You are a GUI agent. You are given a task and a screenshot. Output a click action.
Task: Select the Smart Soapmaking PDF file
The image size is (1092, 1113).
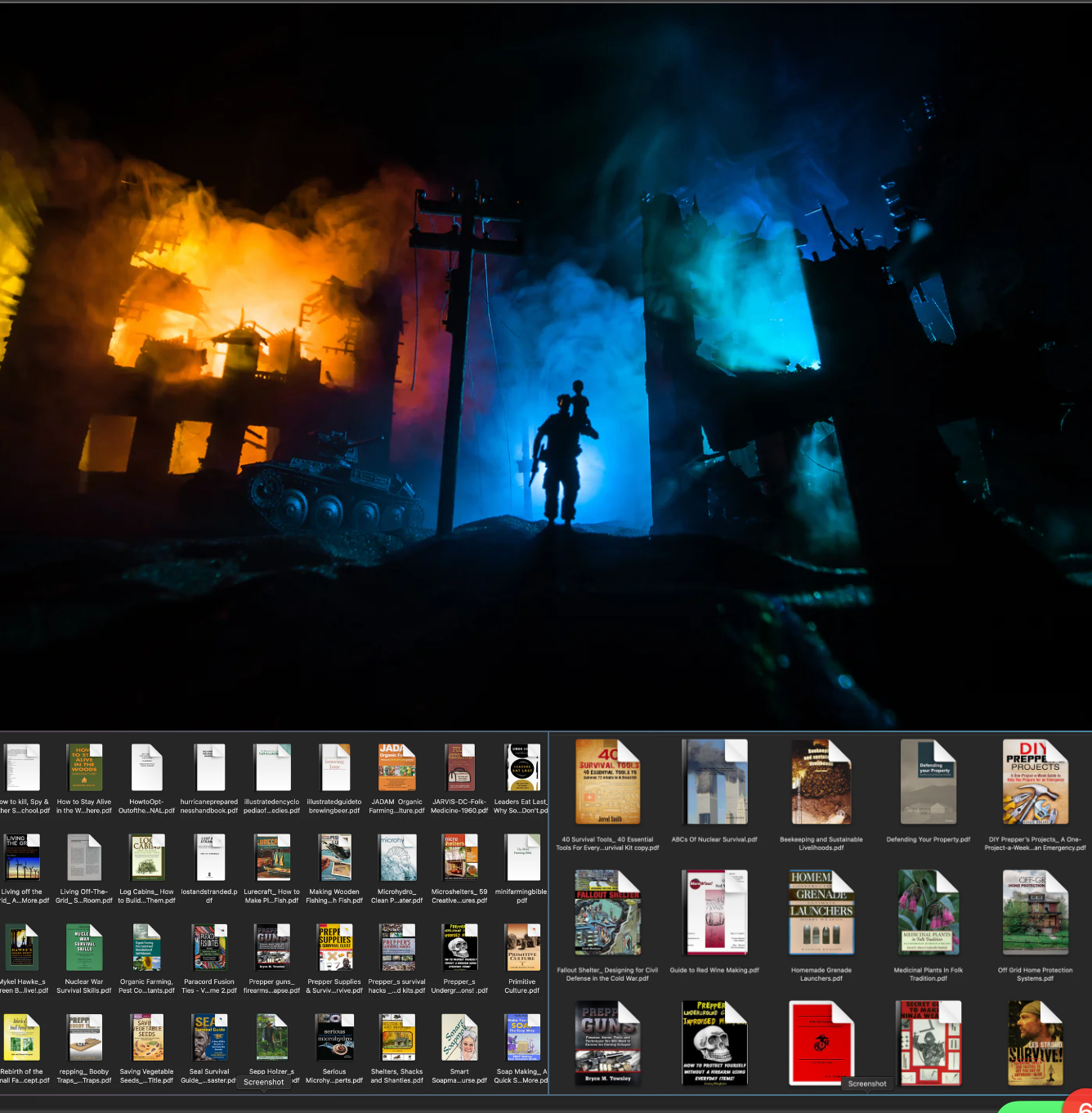tap(459, 1037)
